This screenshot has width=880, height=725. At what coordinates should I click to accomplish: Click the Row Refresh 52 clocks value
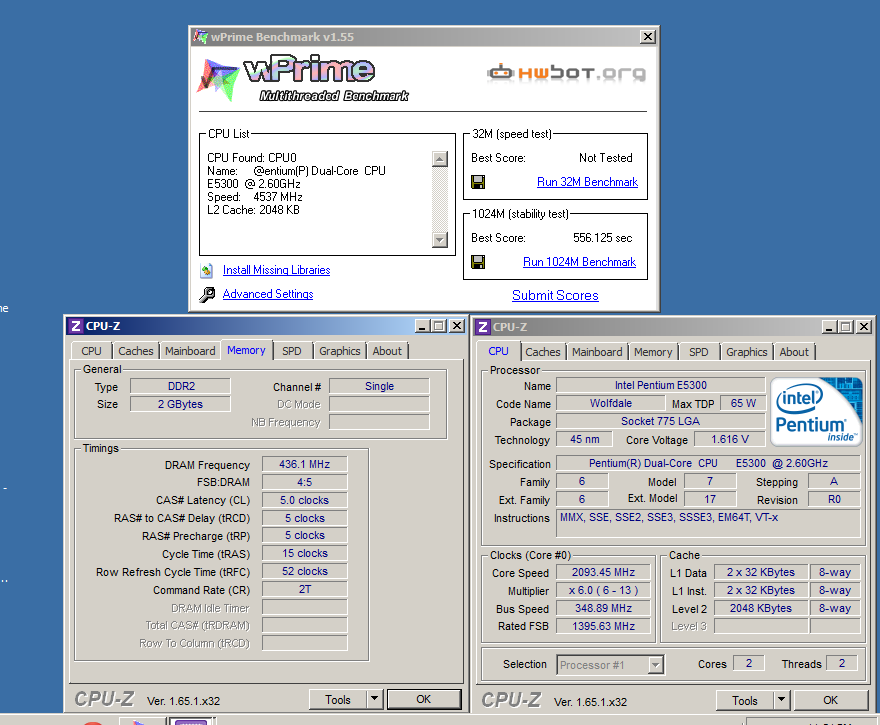coord(305,572)
